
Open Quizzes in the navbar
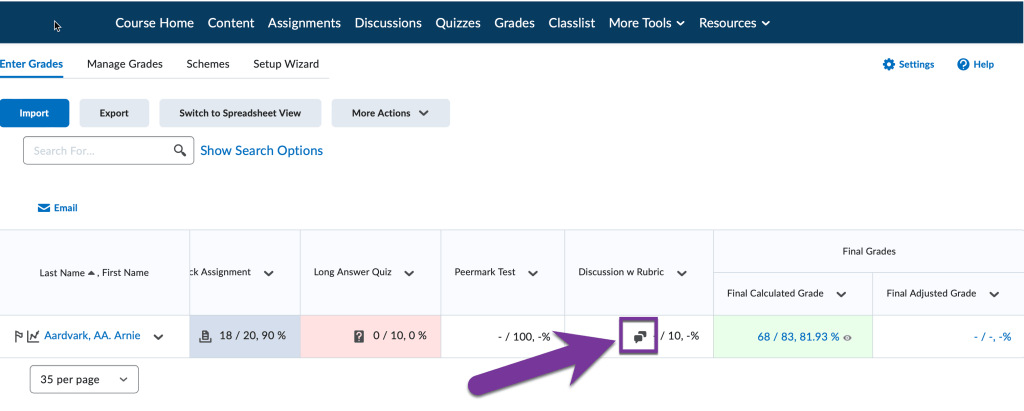point(458,23)
